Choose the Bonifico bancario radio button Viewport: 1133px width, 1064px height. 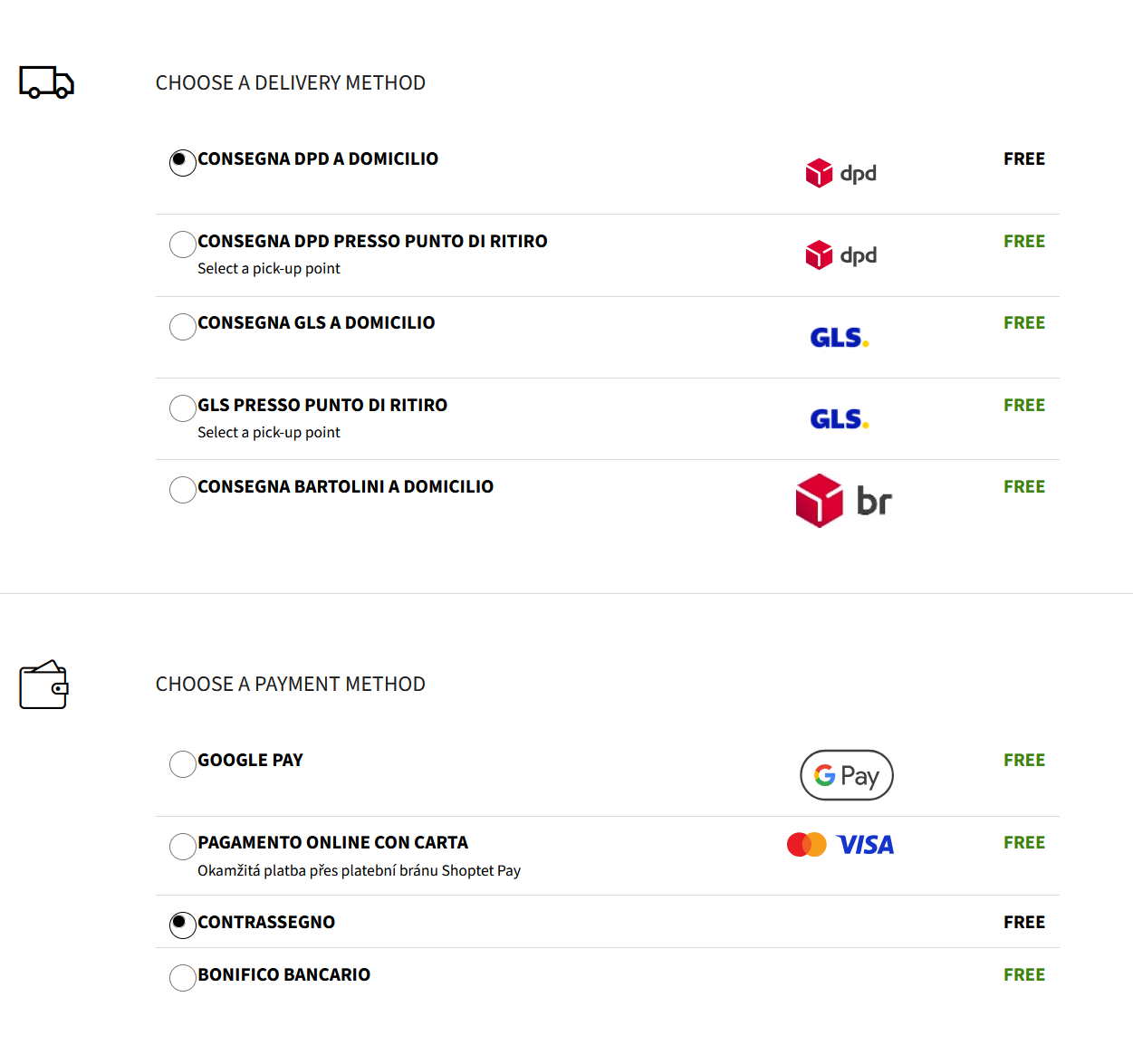tap(183, 978)
